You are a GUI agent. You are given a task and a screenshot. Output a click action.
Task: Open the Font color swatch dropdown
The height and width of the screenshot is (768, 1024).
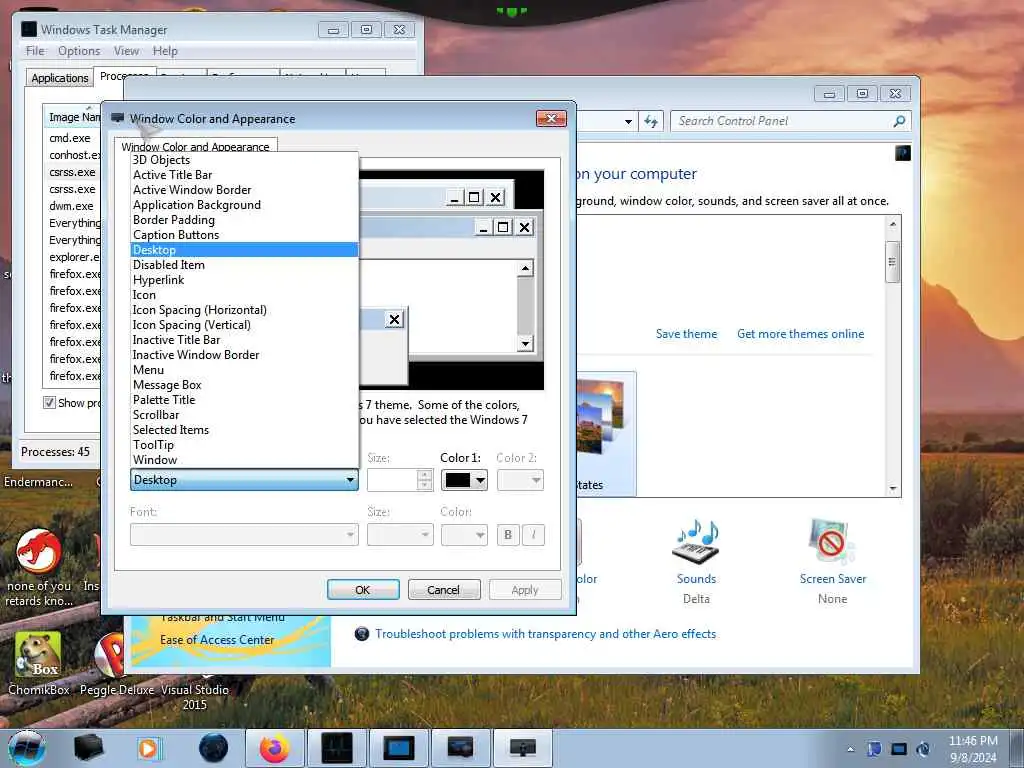pos(464,535)
